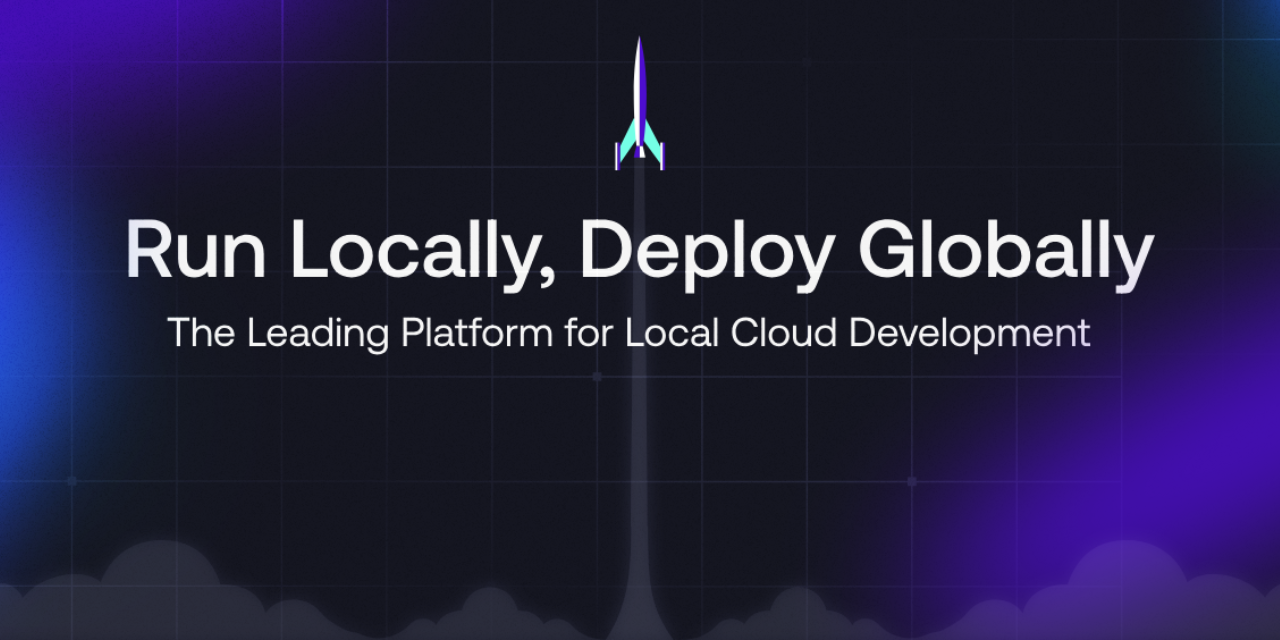Click the word "for" in the subtitle

(x=589, y=332)
